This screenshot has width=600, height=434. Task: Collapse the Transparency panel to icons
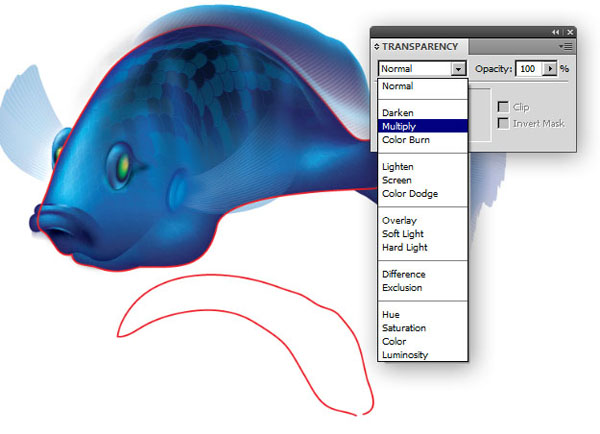(x=555, y=33)
